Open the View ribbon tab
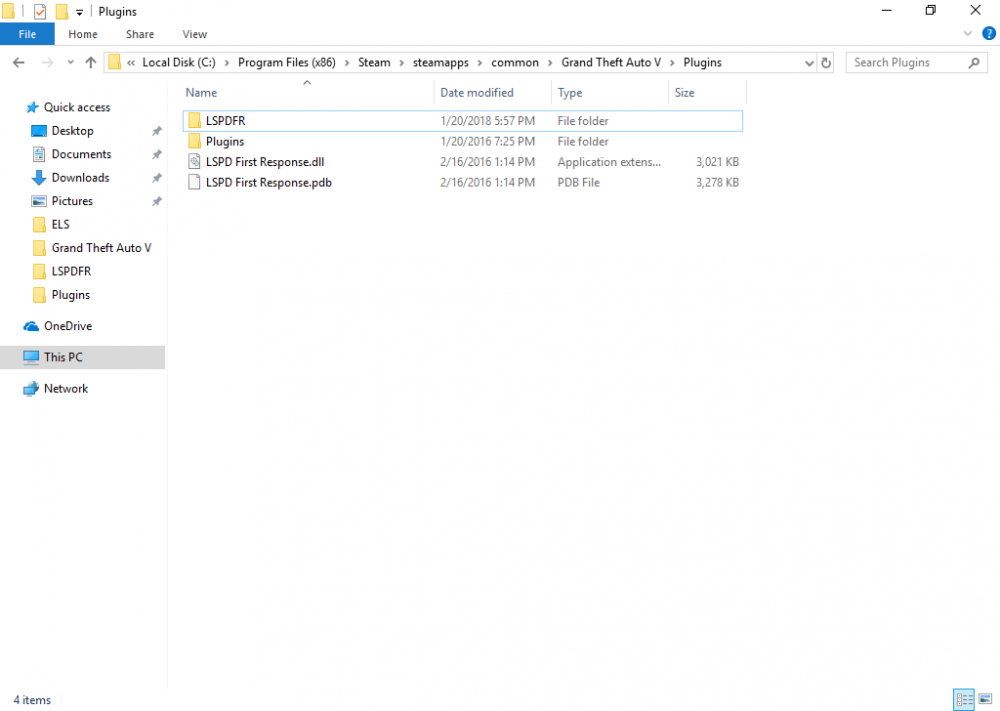Image resolution: width=1000 pixels, height=711 pixels. pos(195,34)
